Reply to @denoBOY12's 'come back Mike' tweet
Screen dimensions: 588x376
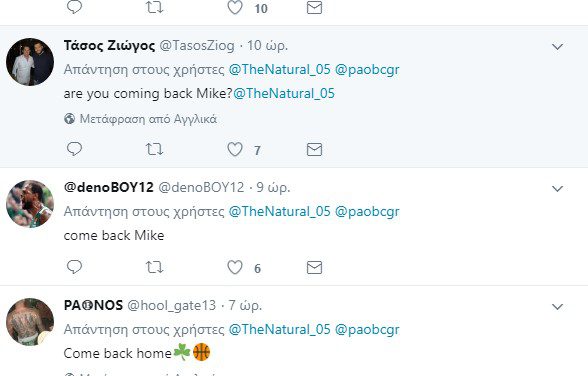pyautogui.click(x=74, y=267)
